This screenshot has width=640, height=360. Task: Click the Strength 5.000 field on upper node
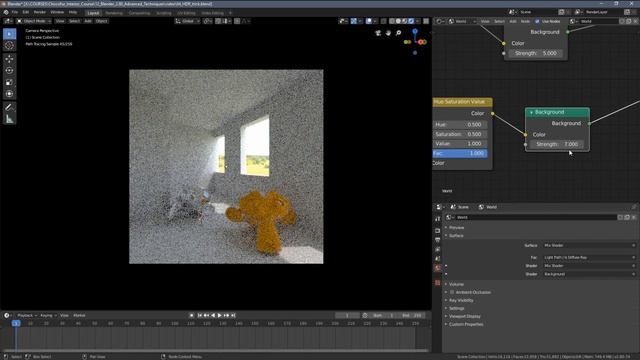536,53
